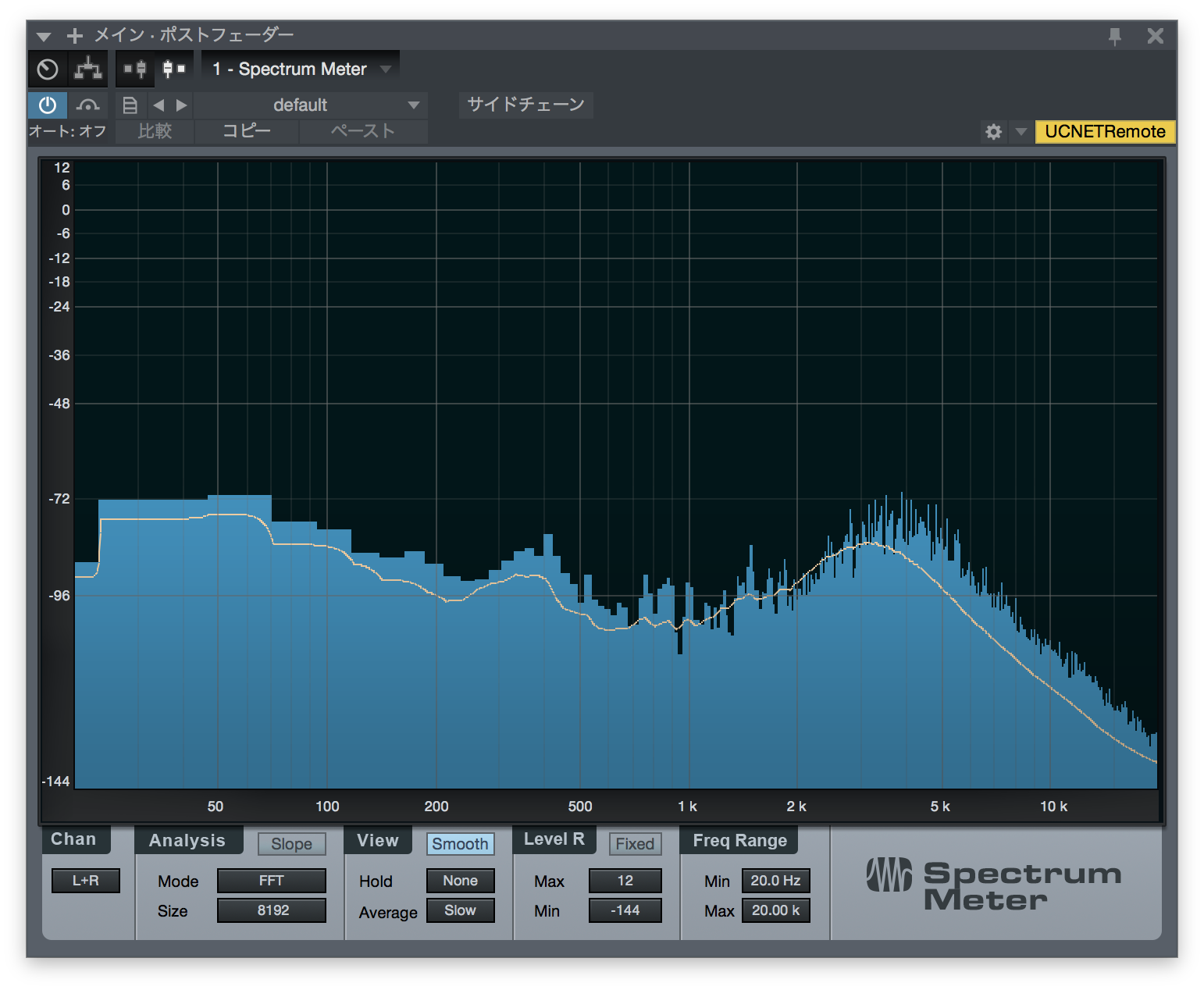
Task: Pin the plugin window
Action: (1115, 36)
